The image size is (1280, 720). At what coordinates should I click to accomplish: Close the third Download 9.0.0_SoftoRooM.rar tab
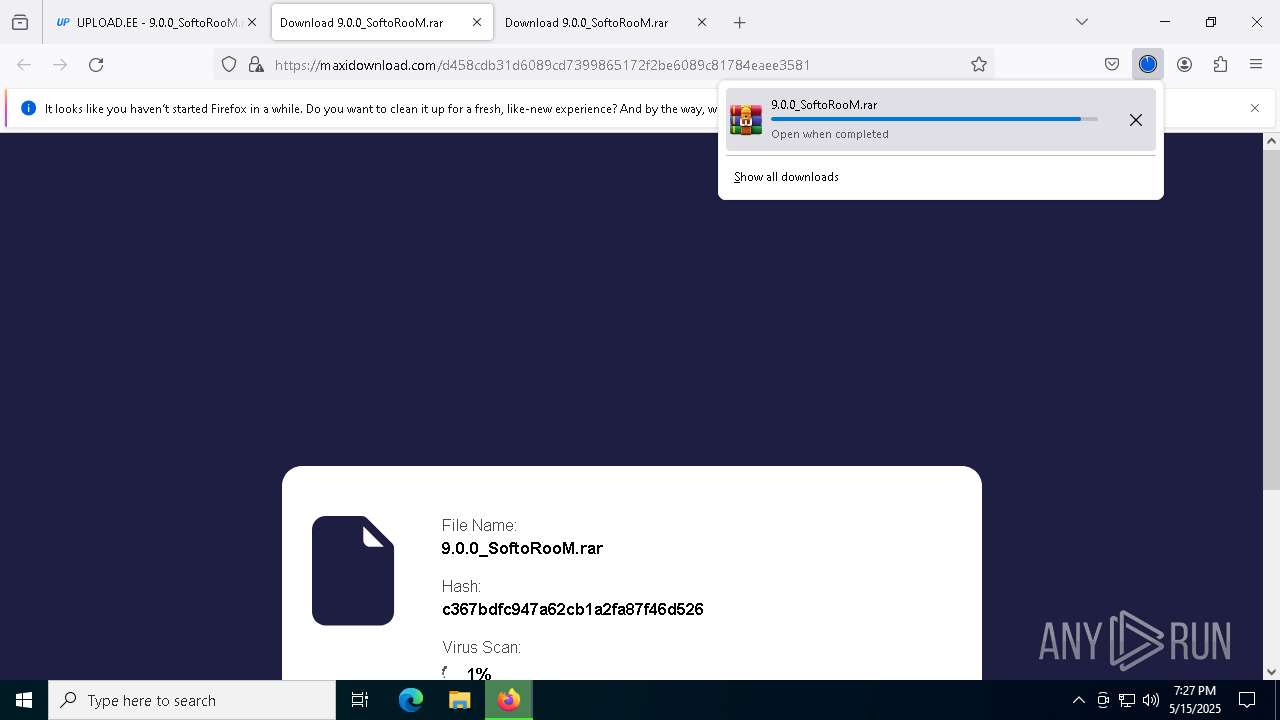tap(702, 22)
